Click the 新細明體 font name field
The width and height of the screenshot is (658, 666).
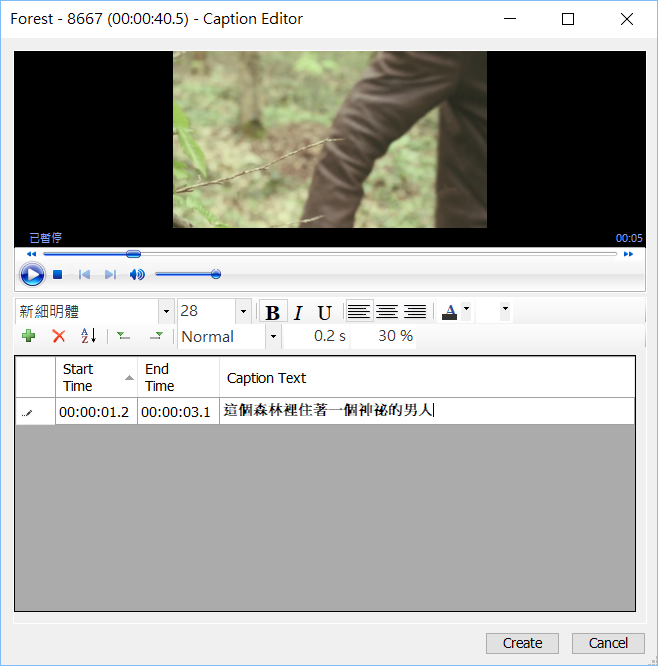pos(87,311)
